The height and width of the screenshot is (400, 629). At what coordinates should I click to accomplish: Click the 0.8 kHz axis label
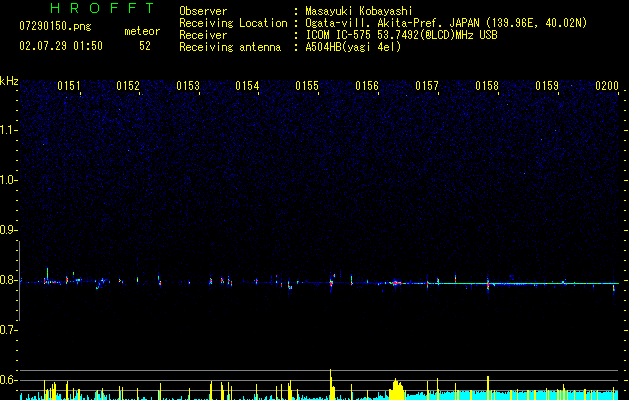tap(8, 280)
